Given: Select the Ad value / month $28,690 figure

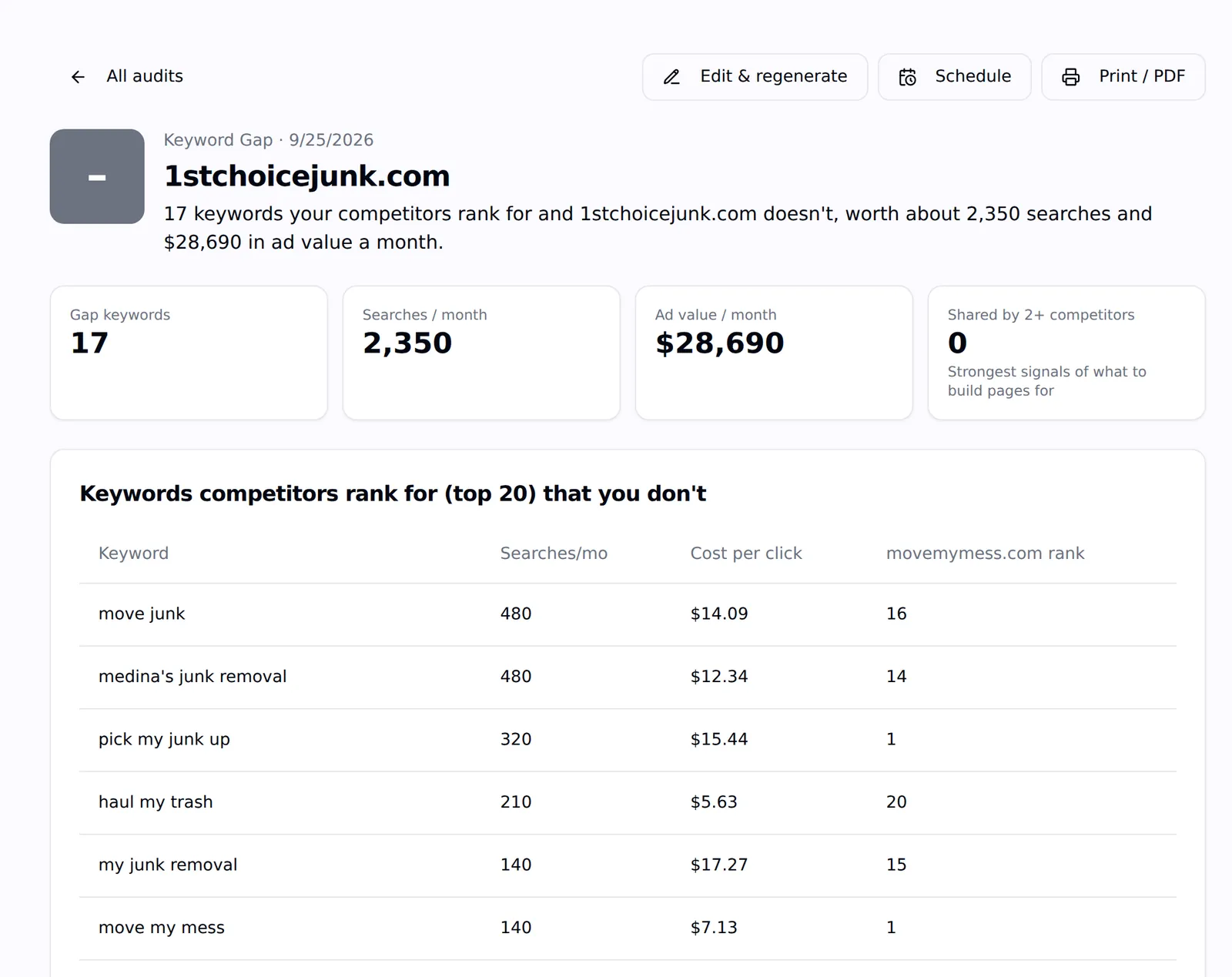Looking at the screenshot, I should (x=719, y=343).
